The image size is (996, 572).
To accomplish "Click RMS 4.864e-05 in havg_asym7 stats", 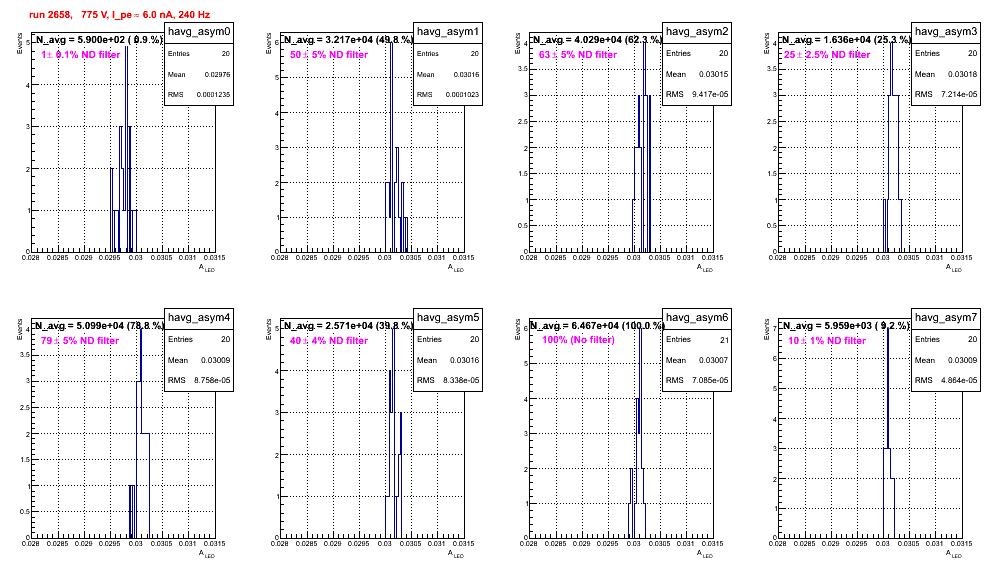I will click(946, 380).
